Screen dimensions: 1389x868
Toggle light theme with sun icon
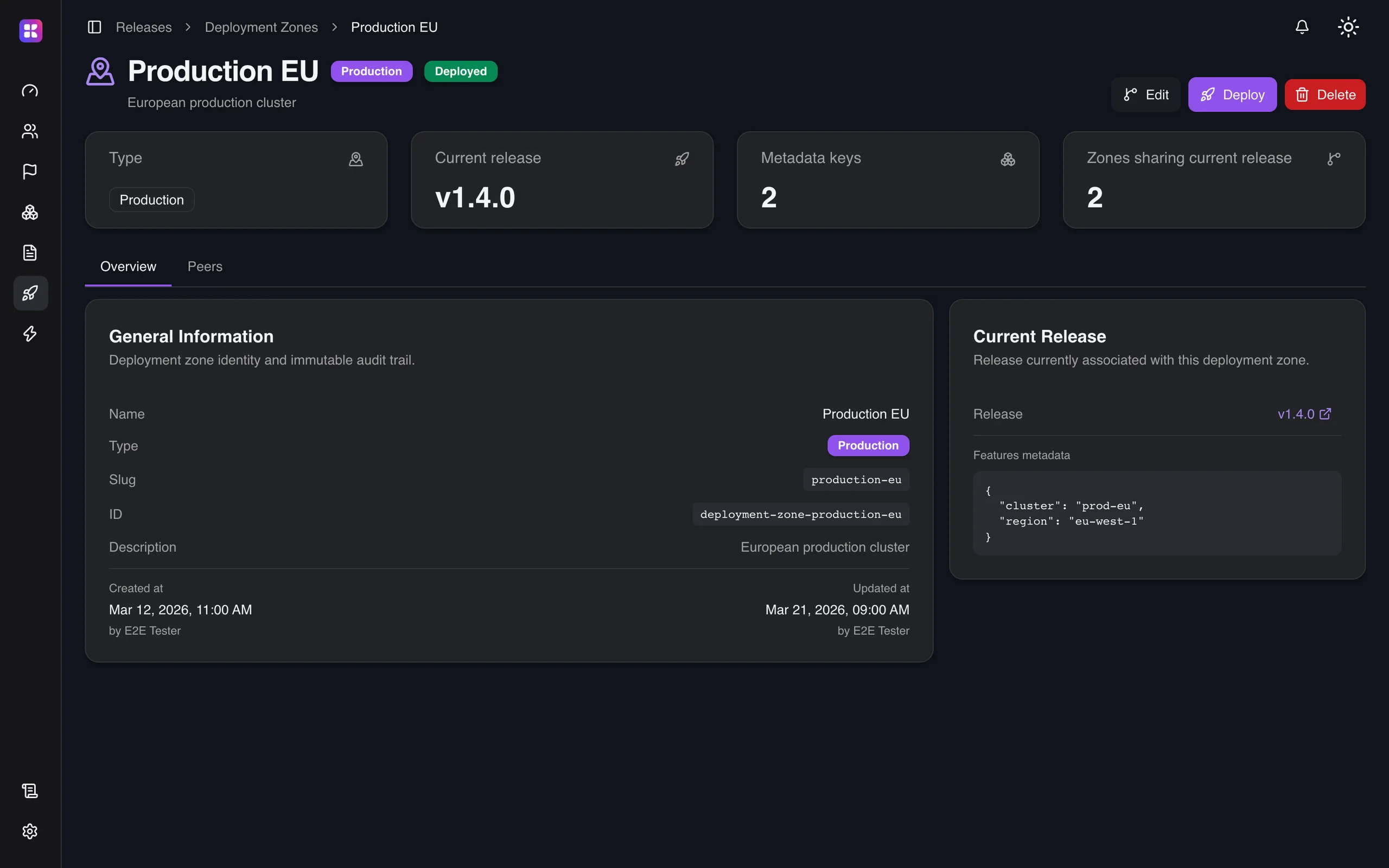(x=1348, y=27)
